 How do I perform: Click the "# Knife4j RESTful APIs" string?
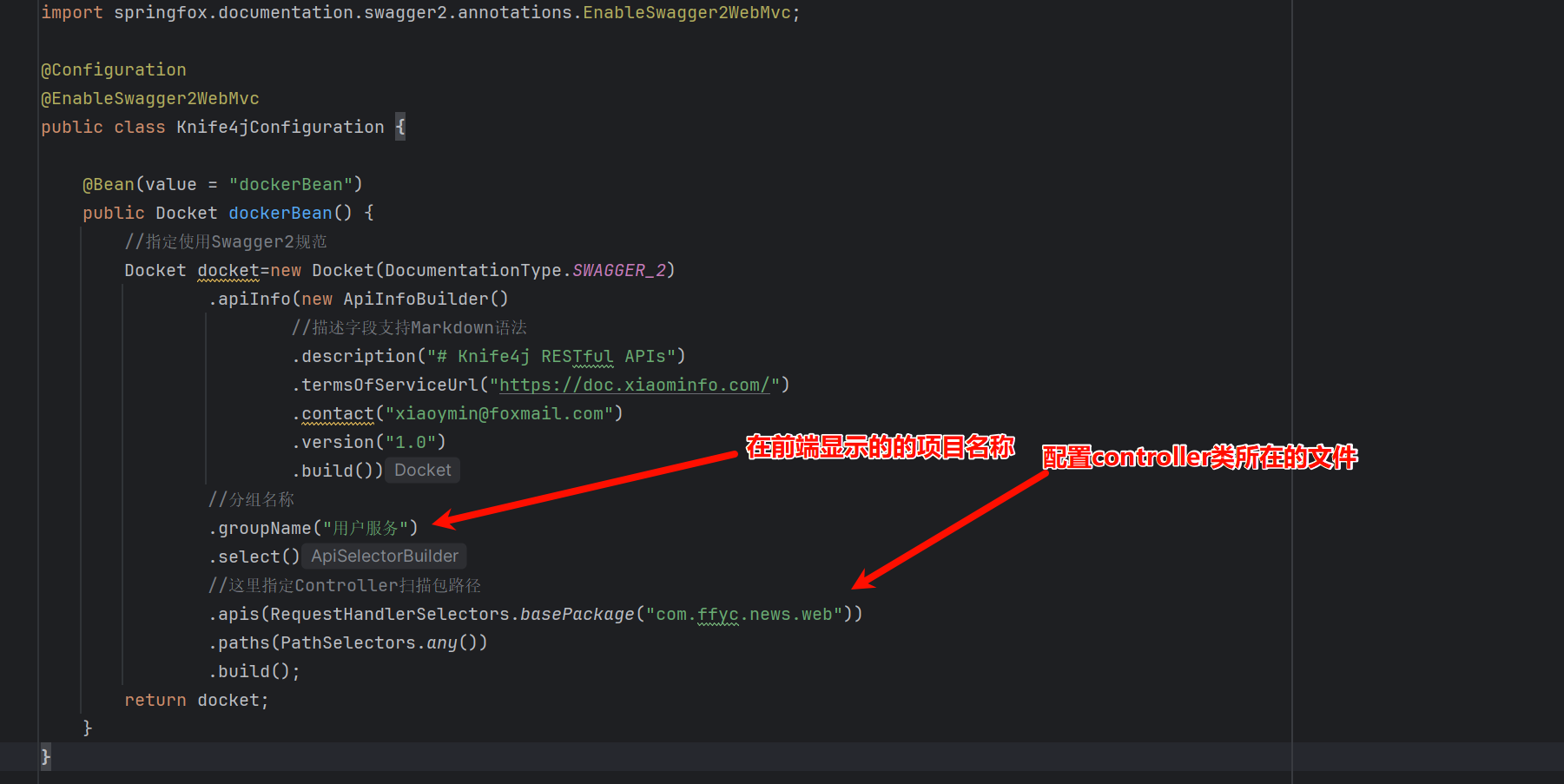pyautogui.click(x=551, y=356)
